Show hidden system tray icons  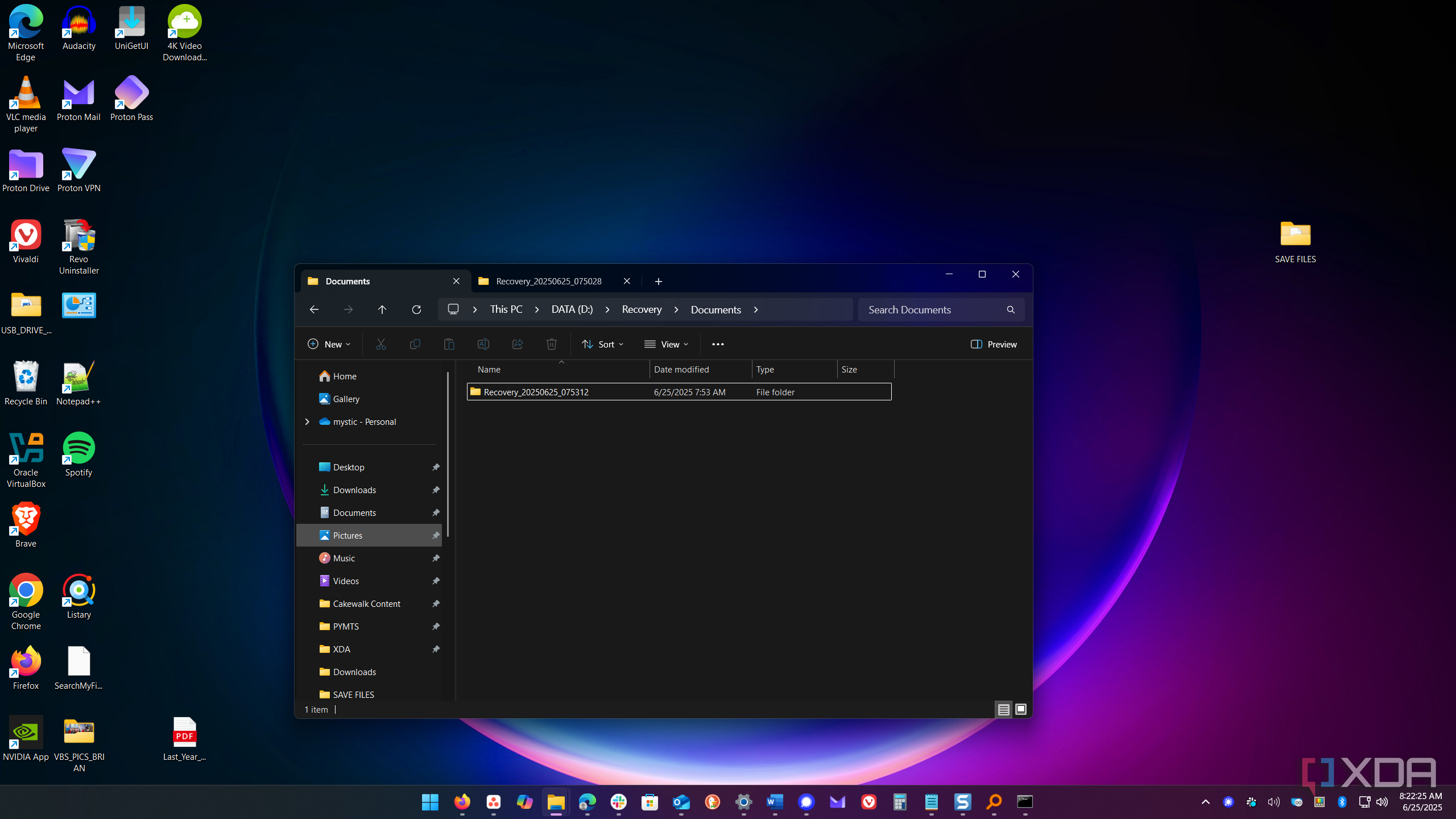point(1205,802)
